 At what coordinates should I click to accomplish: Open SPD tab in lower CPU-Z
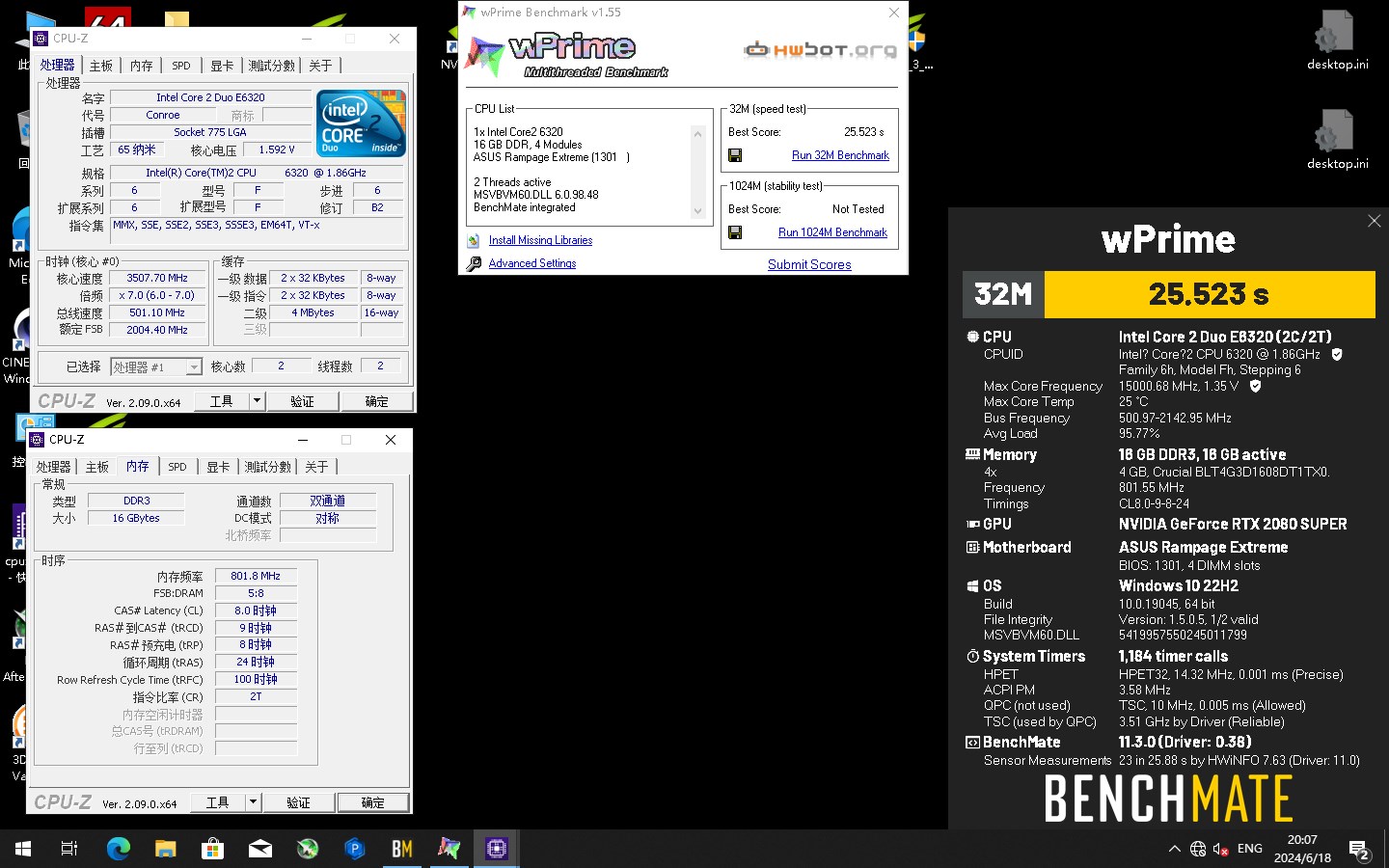pos(177,467)
